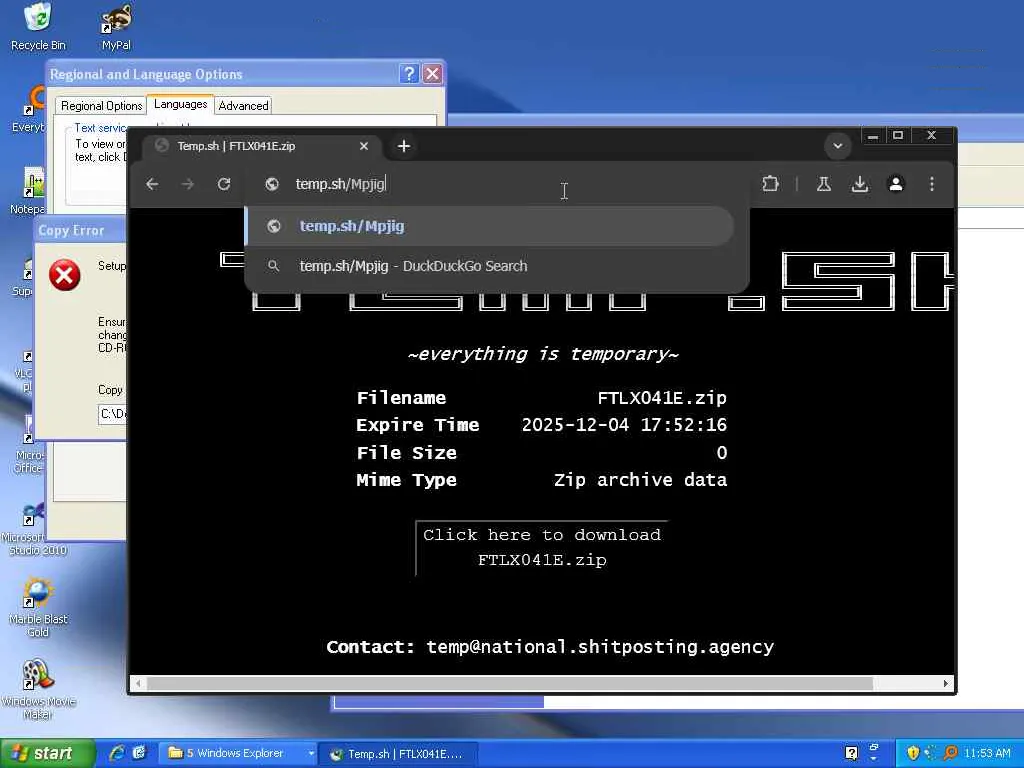Image resolution: width=1024 pixels, height=768 pixels.
Task: Open the labs flask icon in toolbar
Action: (x=824, y=184)
